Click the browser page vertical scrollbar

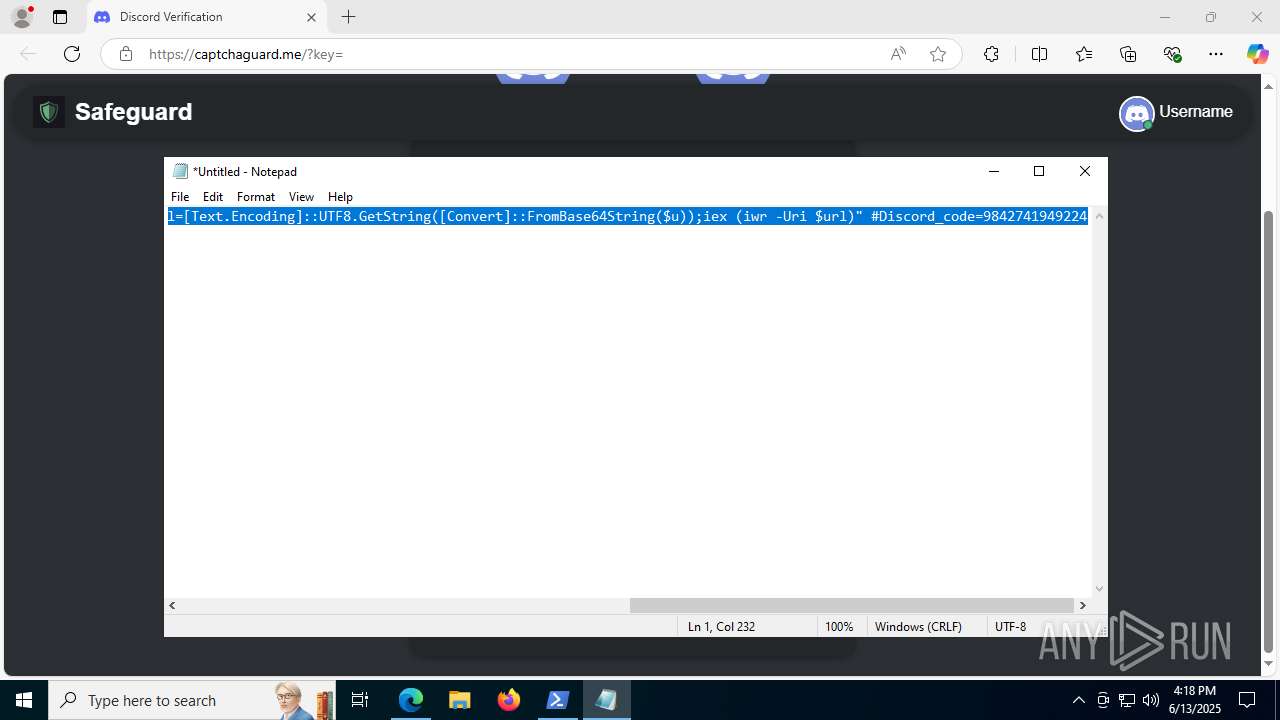coord(1270,430)
